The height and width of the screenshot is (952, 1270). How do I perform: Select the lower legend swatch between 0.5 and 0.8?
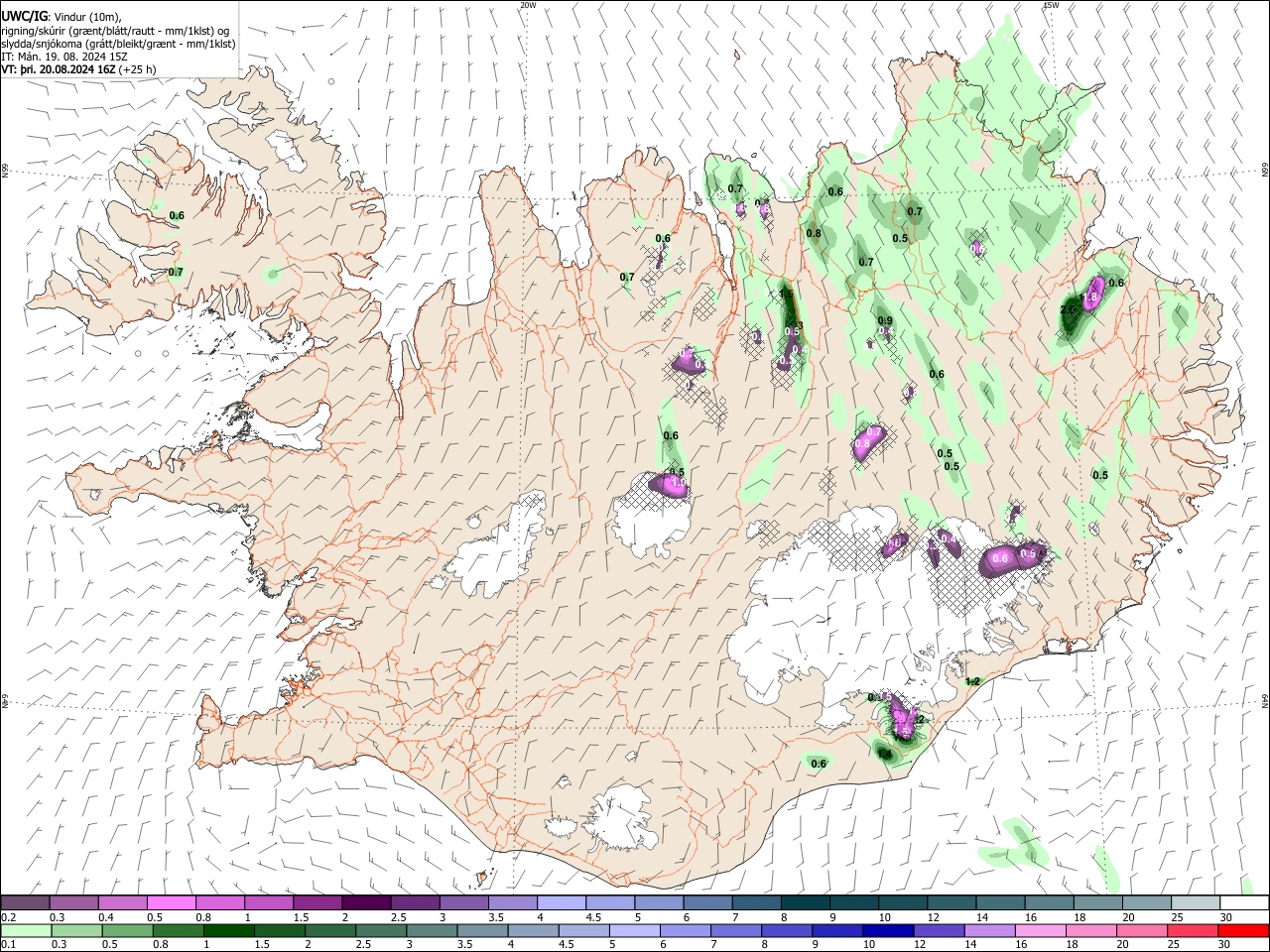click(x=127, y=930)
